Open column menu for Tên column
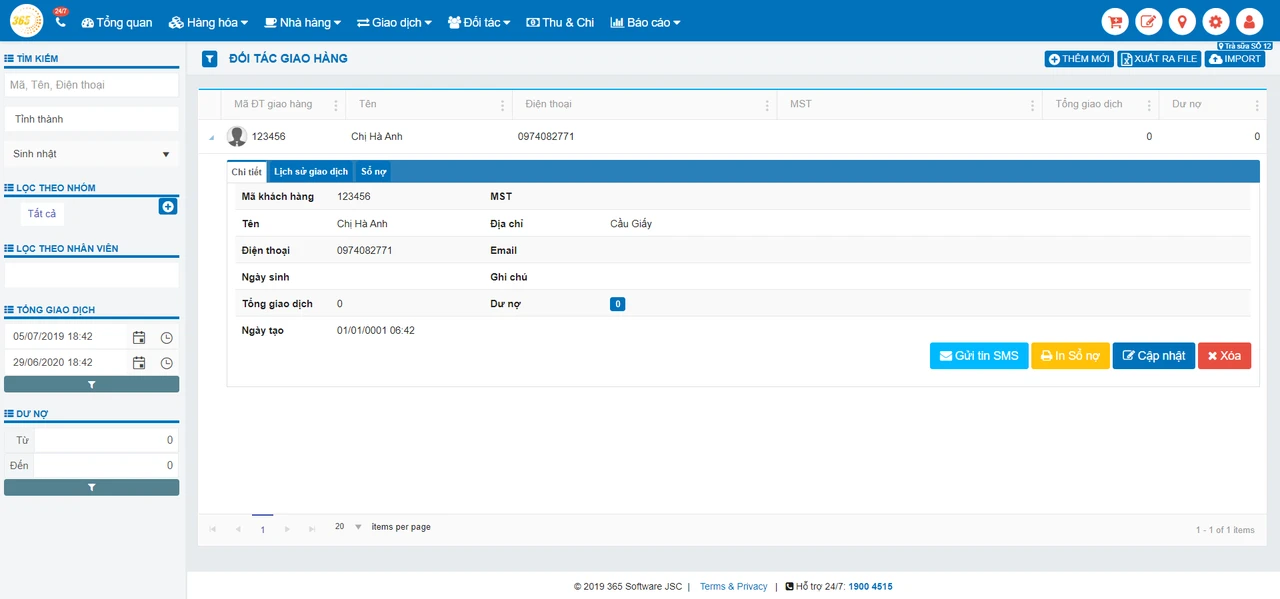The width and height of the screenshot is (1280, 599). point(503,105)
